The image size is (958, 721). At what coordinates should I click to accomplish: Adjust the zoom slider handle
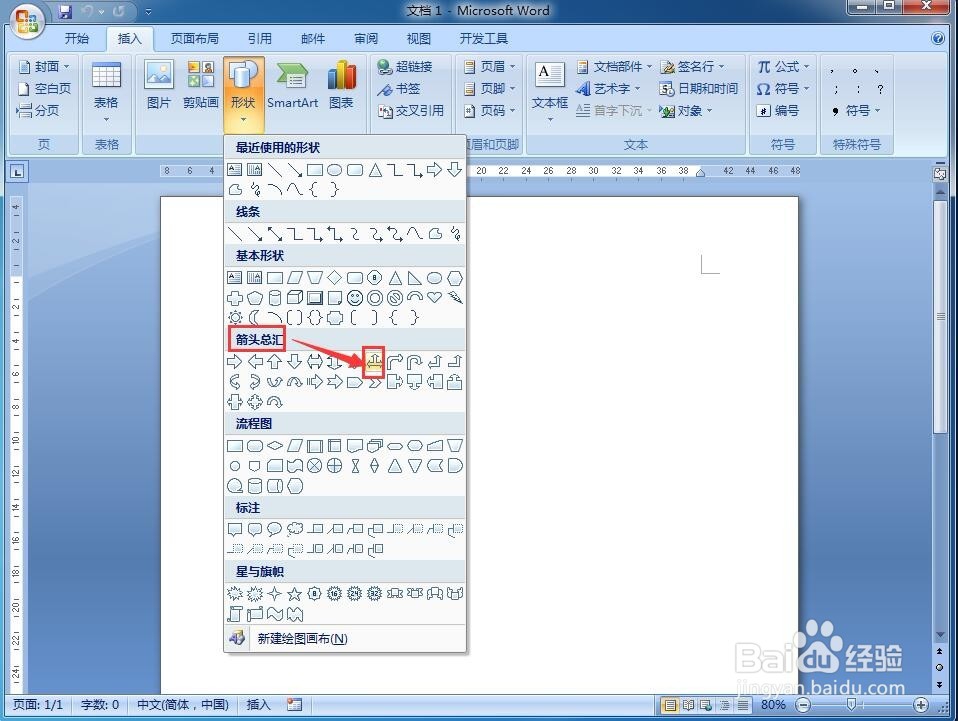[851, 705]
